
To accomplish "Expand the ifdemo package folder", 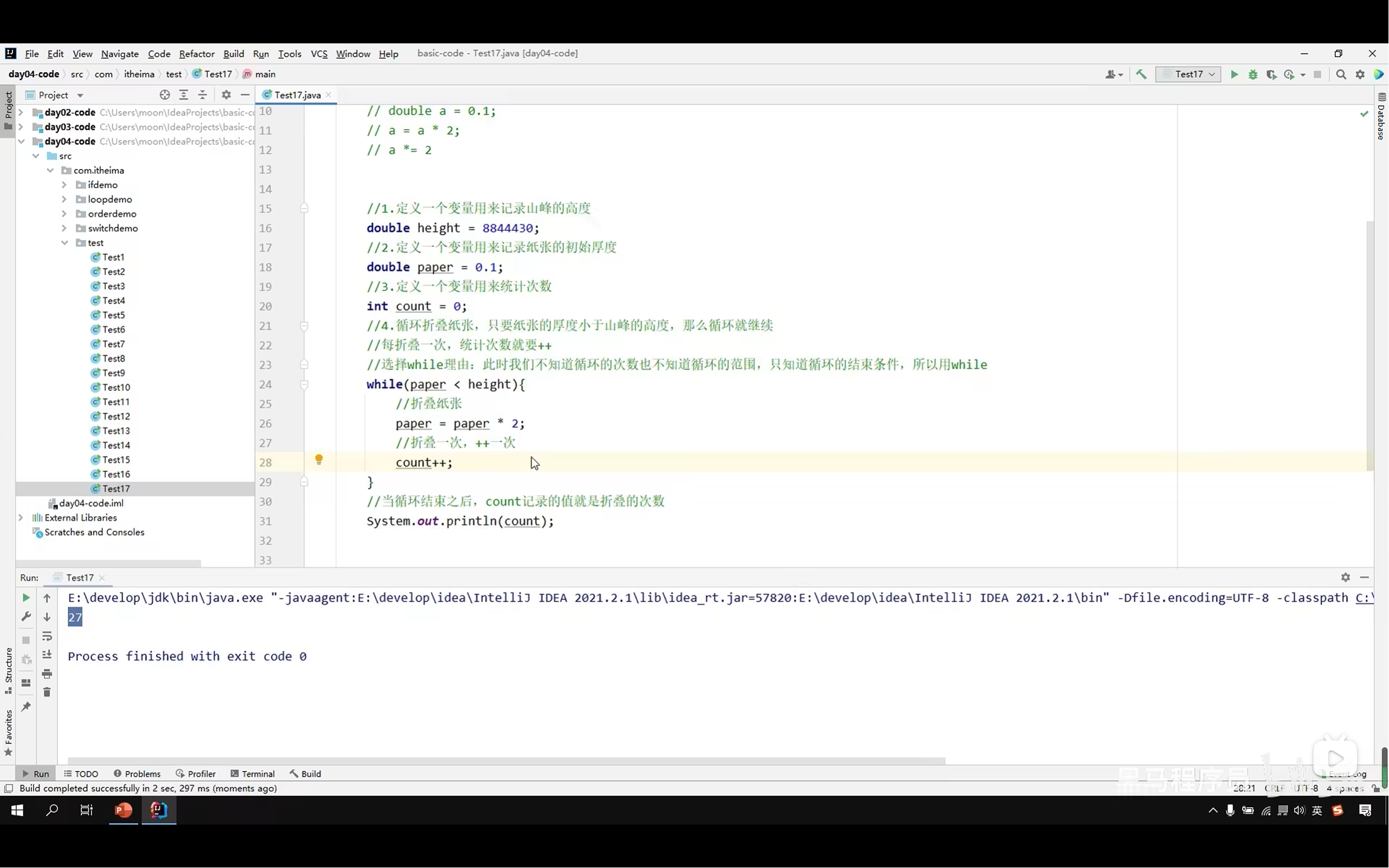I will point(65,185).
